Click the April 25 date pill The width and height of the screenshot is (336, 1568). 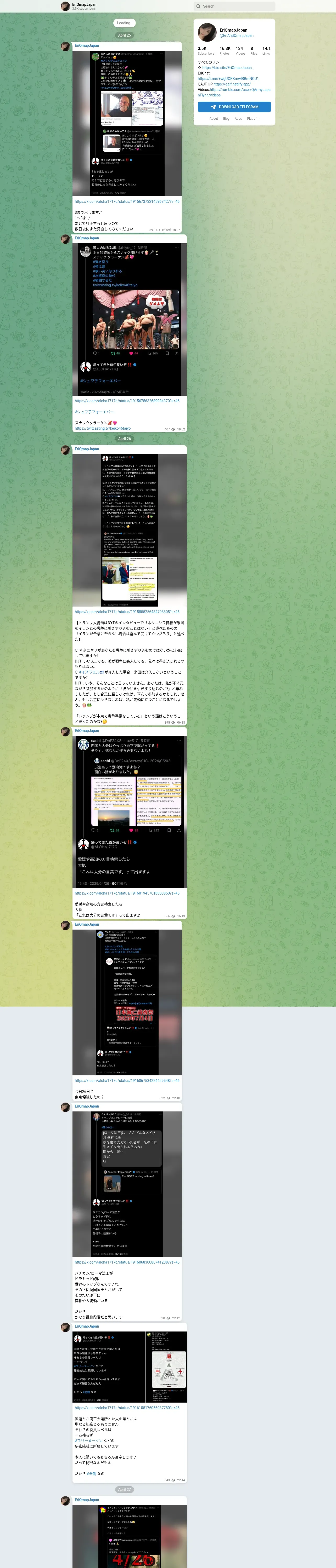pyautogui.click(x=124, y=35)
